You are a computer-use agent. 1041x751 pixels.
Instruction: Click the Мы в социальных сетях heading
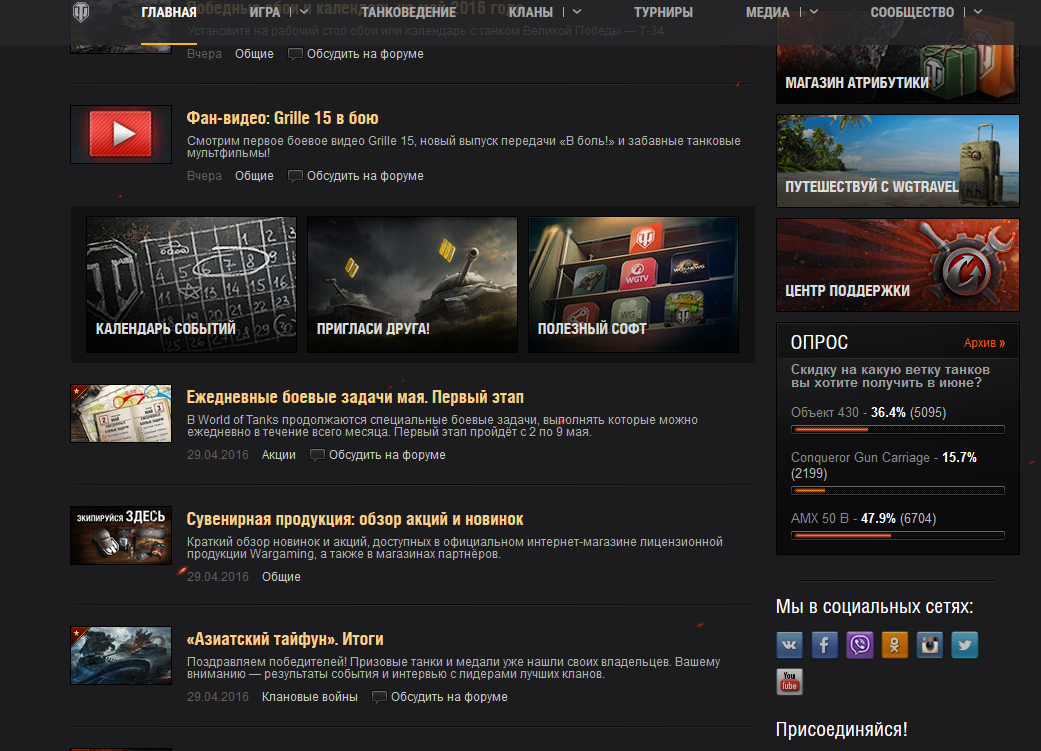click(x=874, y=606)
